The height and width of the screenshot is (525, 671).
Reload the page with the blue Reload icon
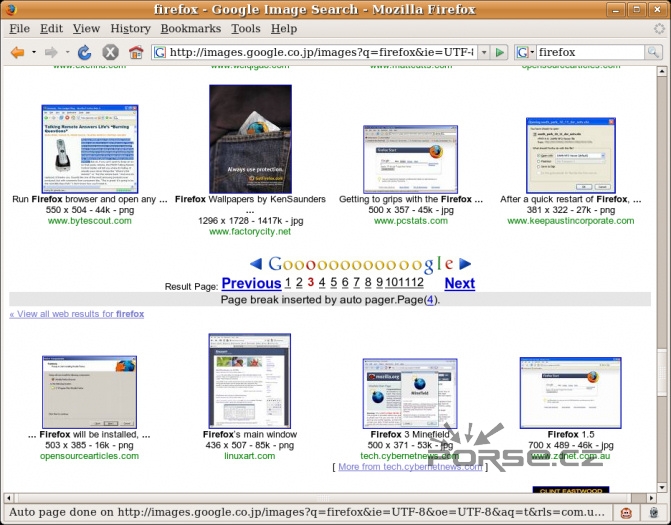[x=85, y=52]
